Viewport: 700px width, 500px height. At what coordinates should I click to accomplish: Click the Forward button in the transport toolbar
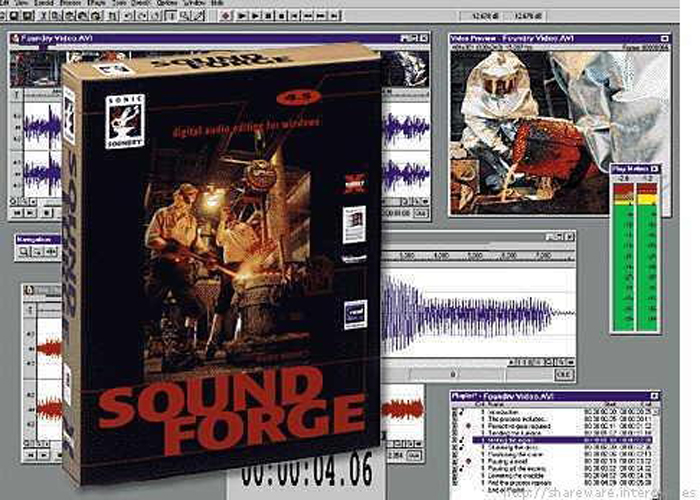pyautogui.click(x=321, y=16)
